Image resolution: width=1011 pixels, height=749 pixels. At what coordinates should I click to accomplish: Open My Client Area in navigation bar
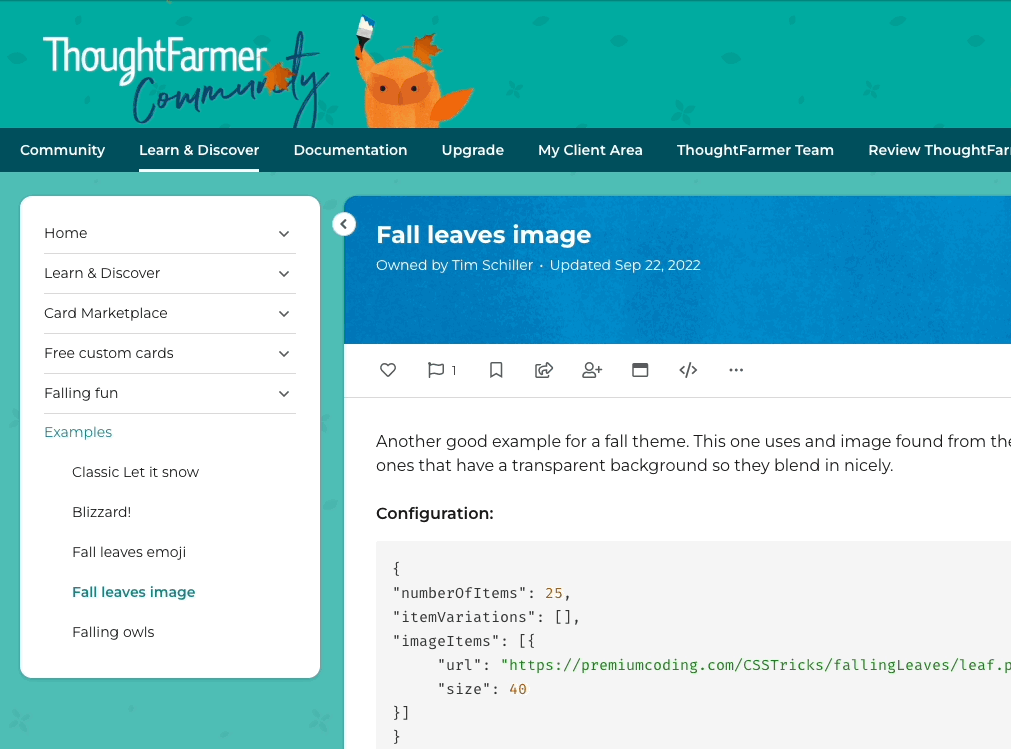pyautogui.click(x=590, y=150)
